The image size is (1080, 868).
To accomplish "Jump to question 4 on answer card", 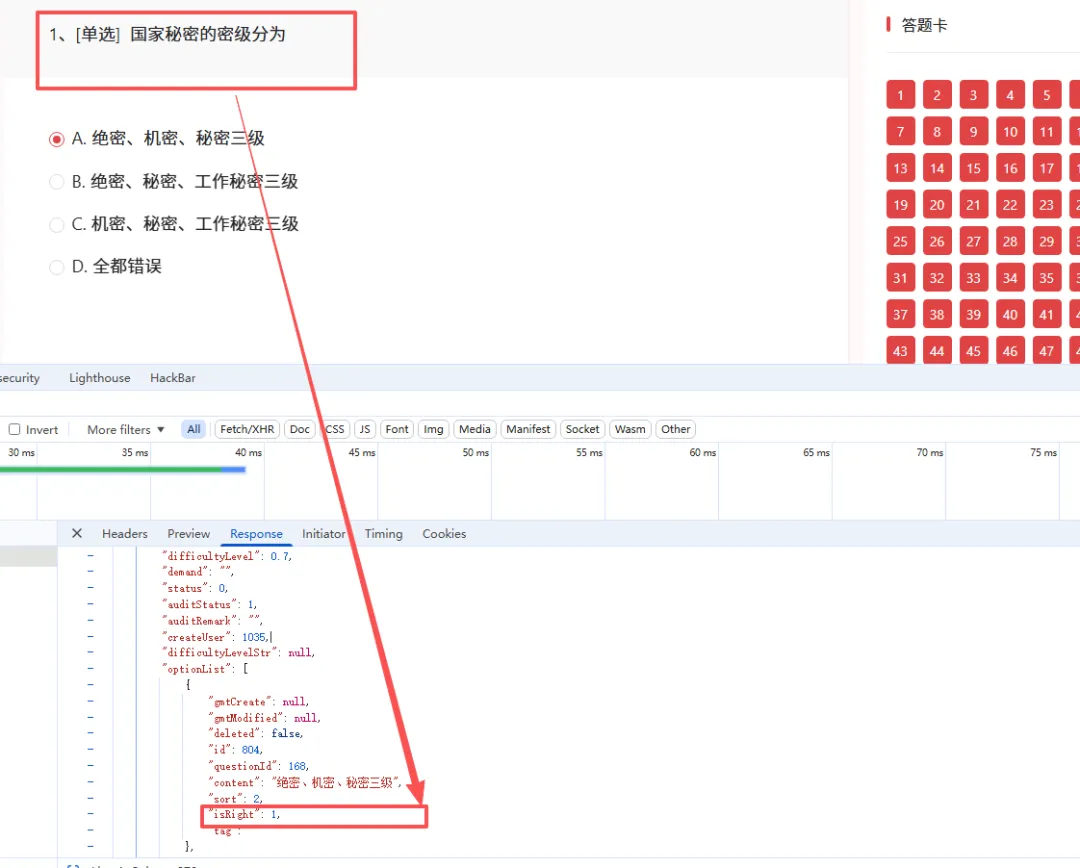I will pos(1010,95).
